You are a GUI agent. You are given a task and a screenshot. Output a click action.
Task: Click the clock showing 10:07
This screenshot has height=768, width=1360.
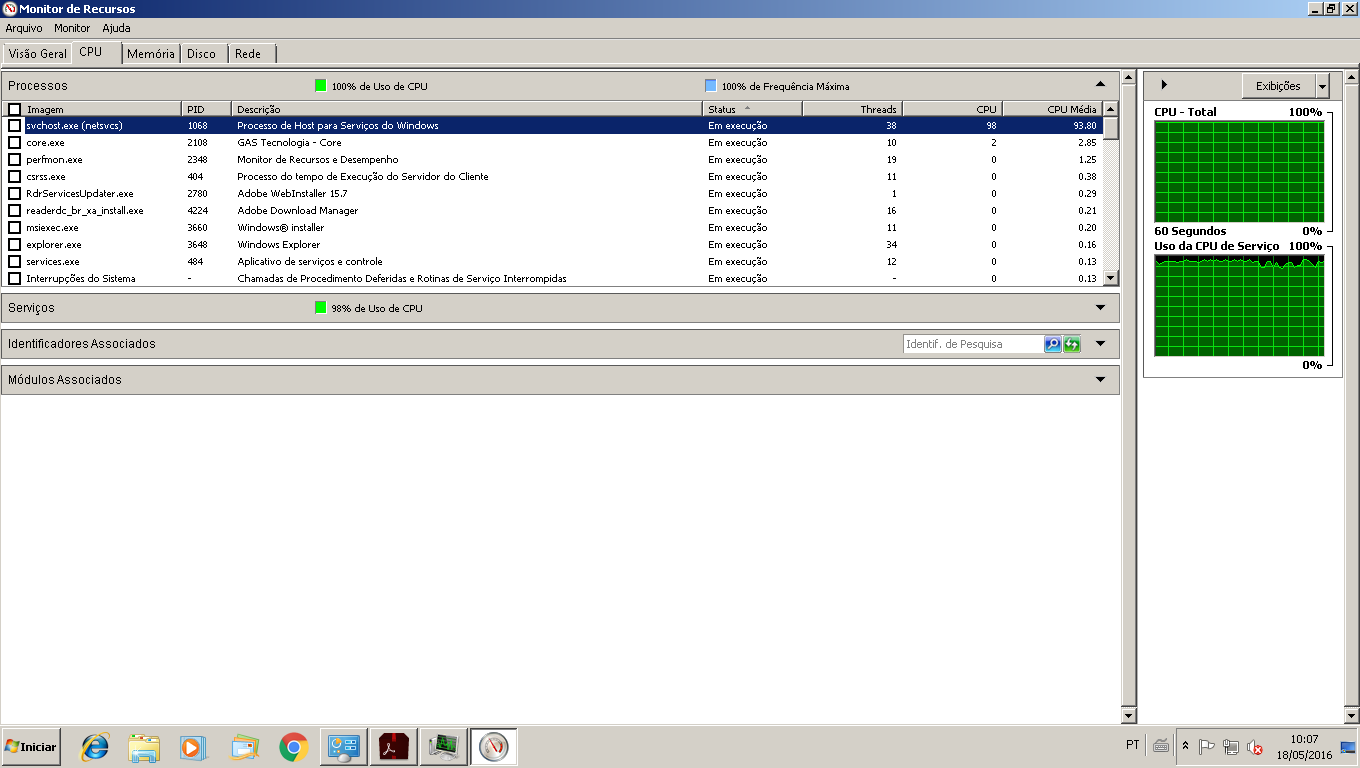(1304, 740)
